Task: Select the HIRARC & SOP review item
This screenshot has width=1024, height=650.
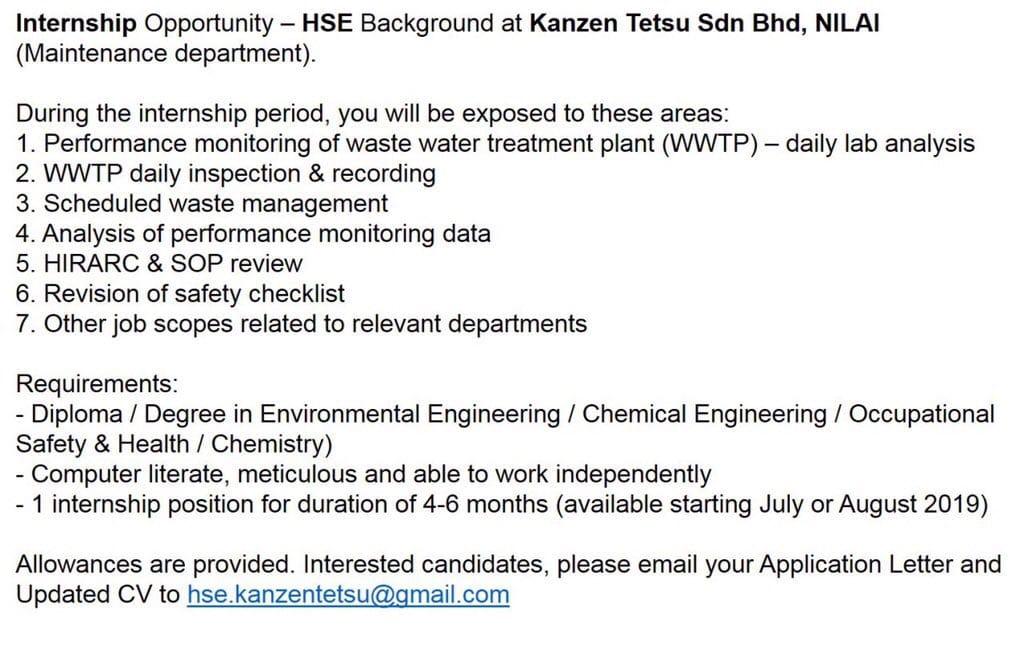Action: click(159, 264)
